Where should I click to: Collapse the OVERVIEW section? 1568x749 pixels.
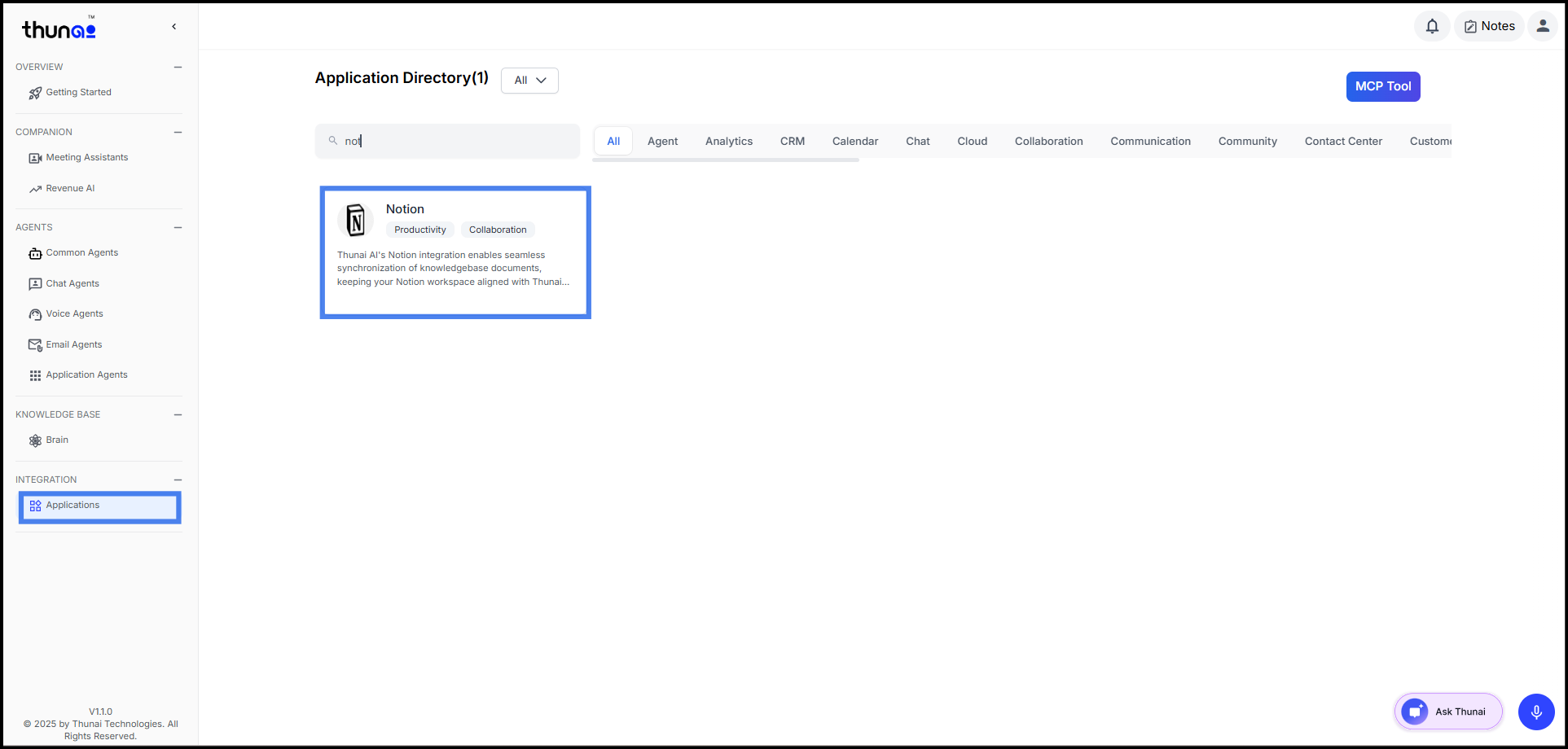point(178,67)
